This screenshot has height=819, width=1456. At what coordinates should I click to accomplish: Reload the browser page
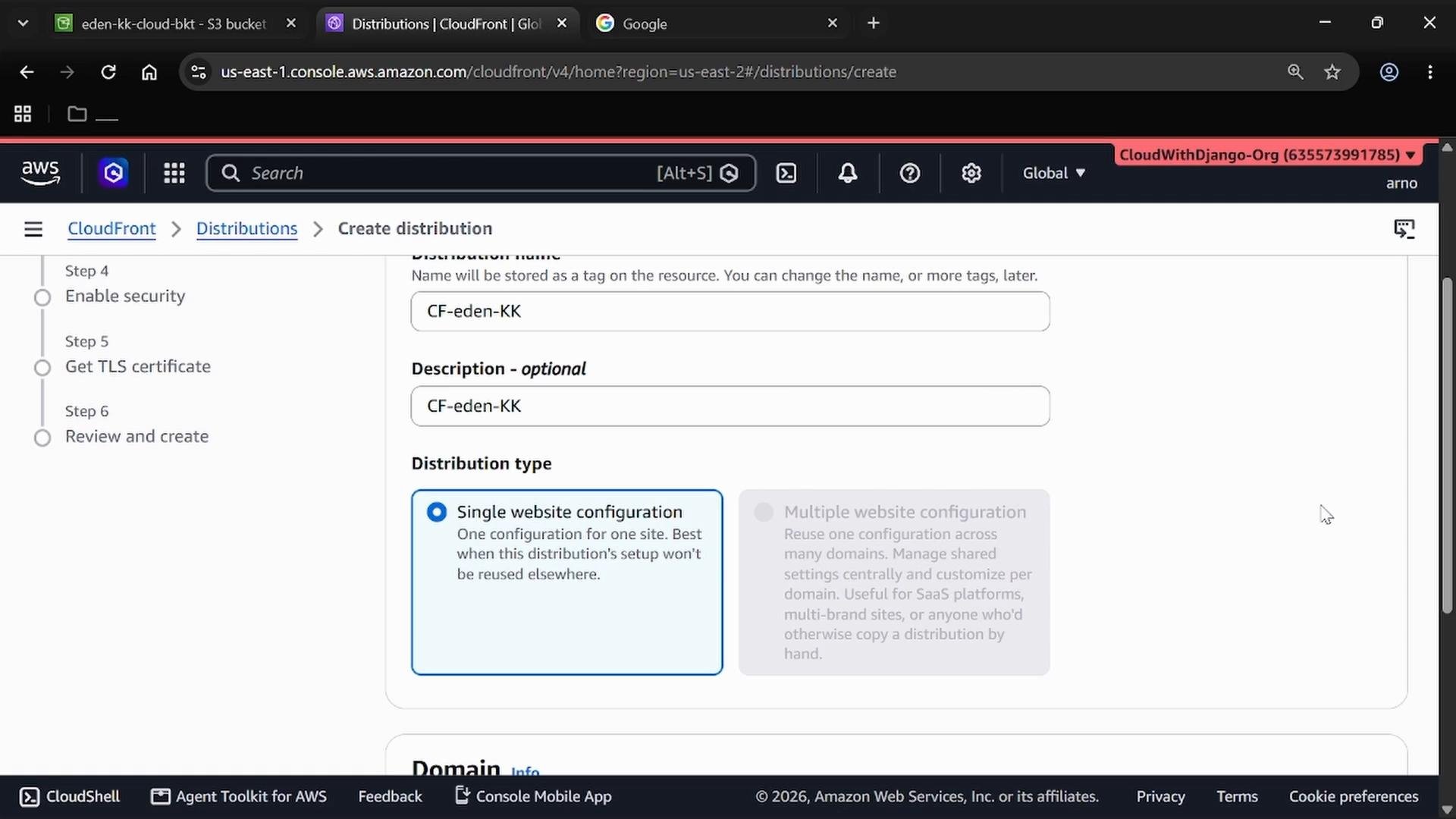click(x=108, y=72)
